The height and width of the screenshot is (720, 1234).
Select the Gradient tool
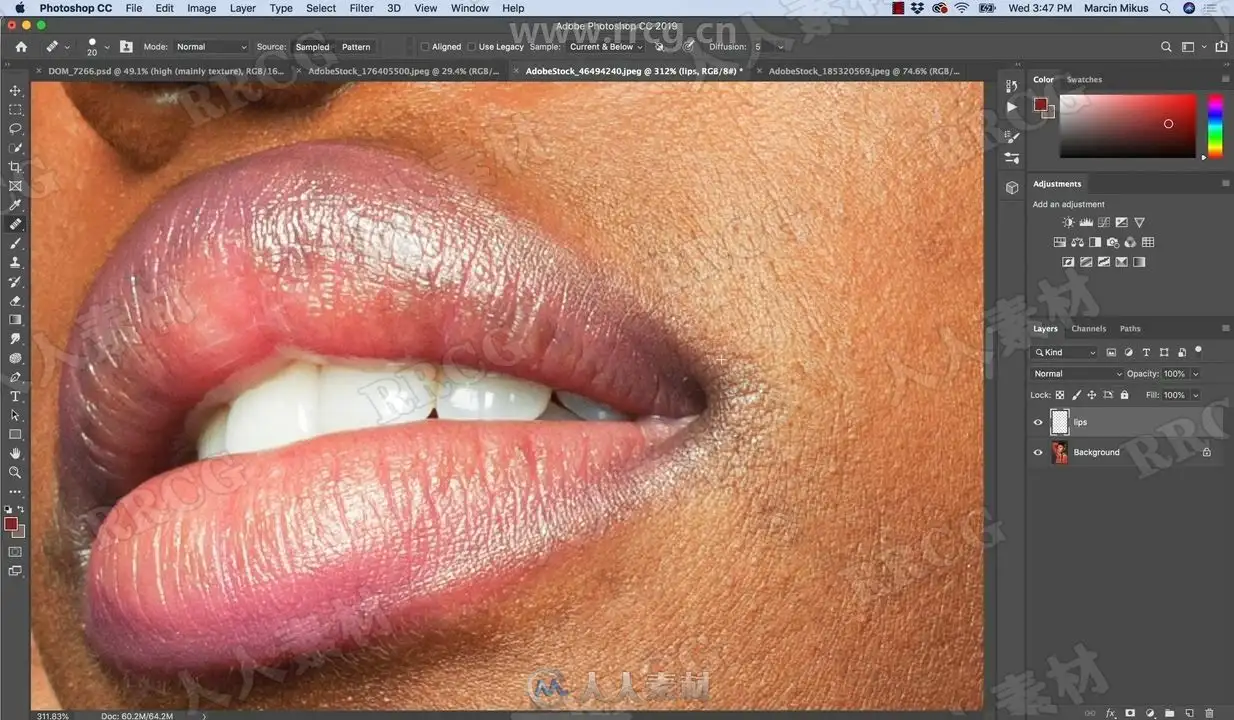pos(15,320)
